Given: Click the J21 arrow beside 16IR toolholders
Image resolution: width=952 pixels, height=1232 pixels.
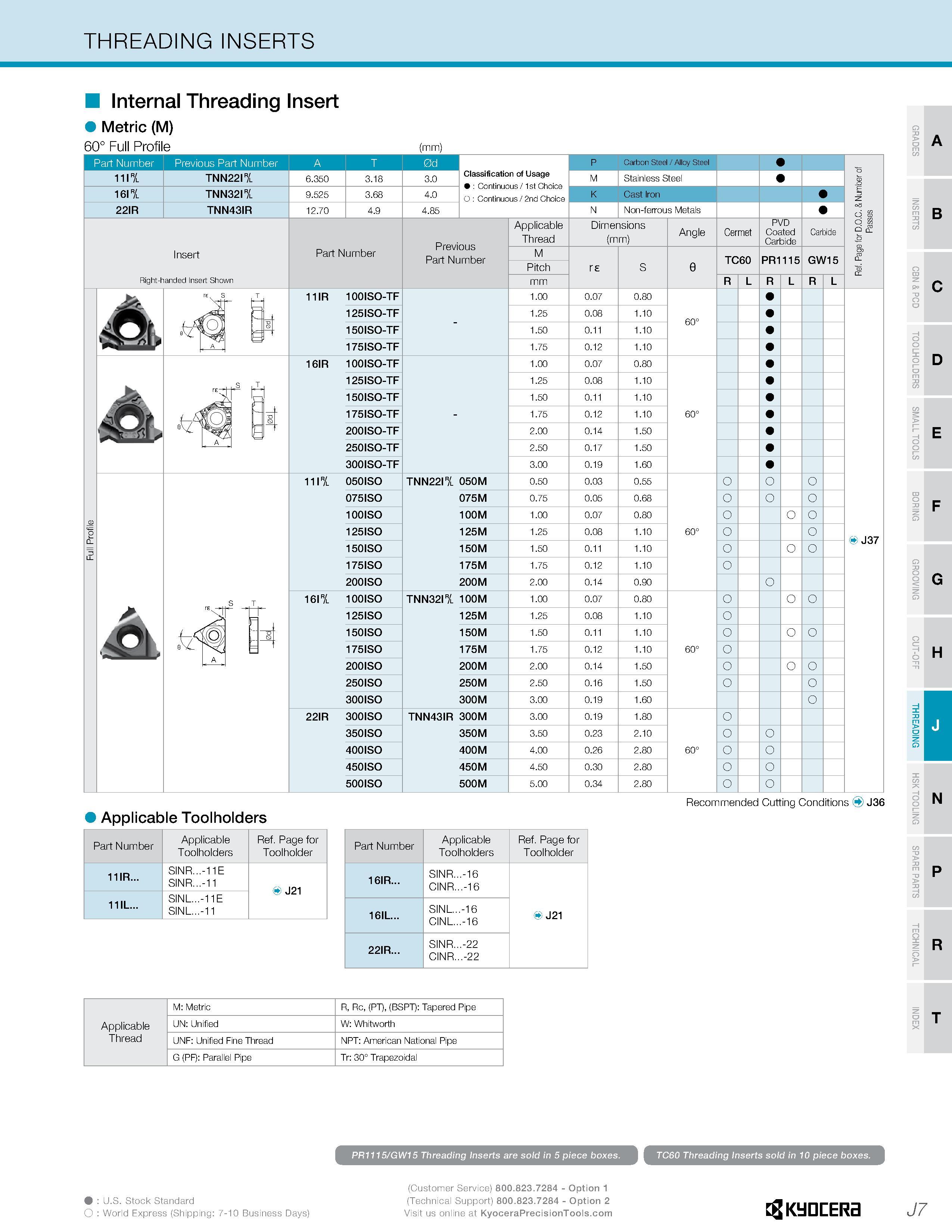Looking at the screenshot, I should [538, 915].
